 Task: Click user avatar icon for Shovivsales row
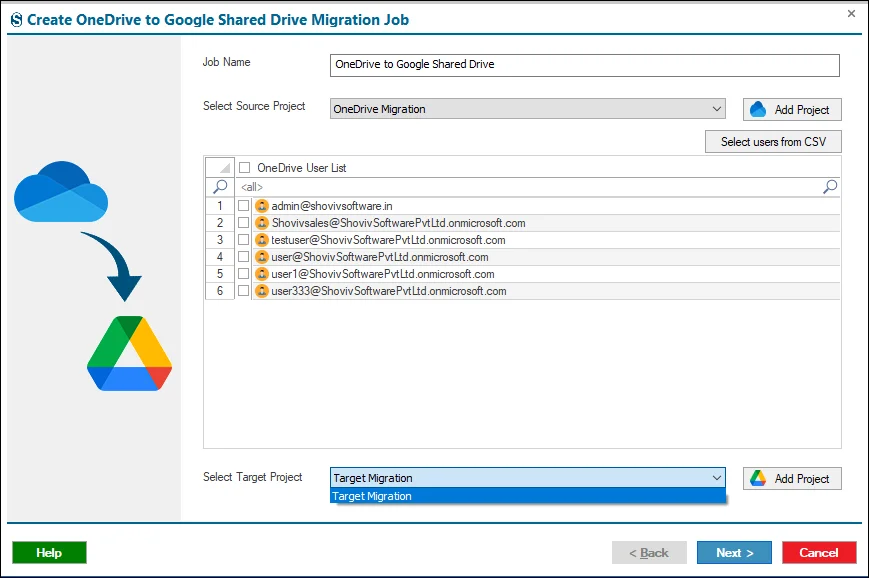pyautogui.click(x=262, y=223)
